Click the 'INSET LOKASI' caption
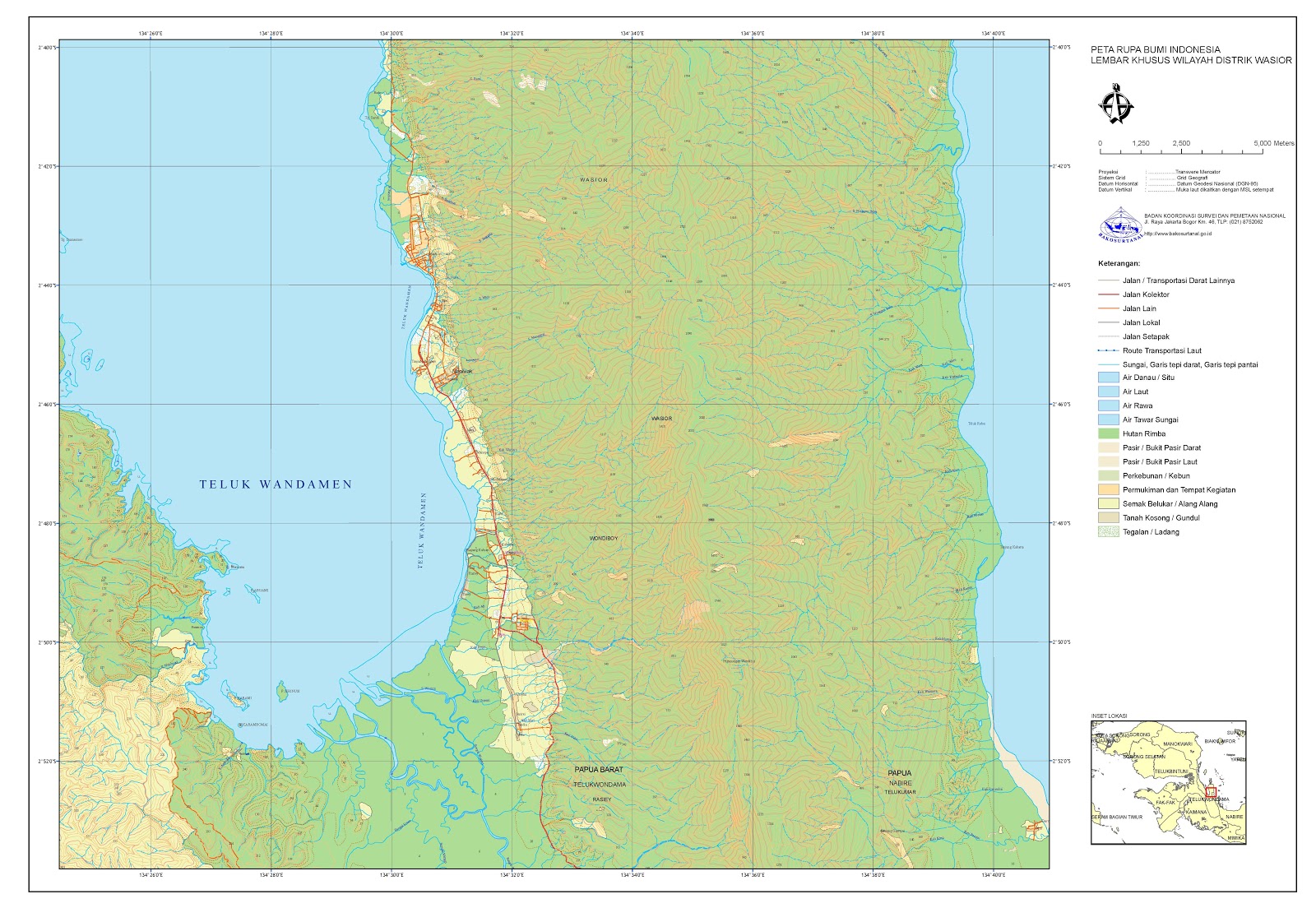1316x908 pixels. click(1109, 716)
